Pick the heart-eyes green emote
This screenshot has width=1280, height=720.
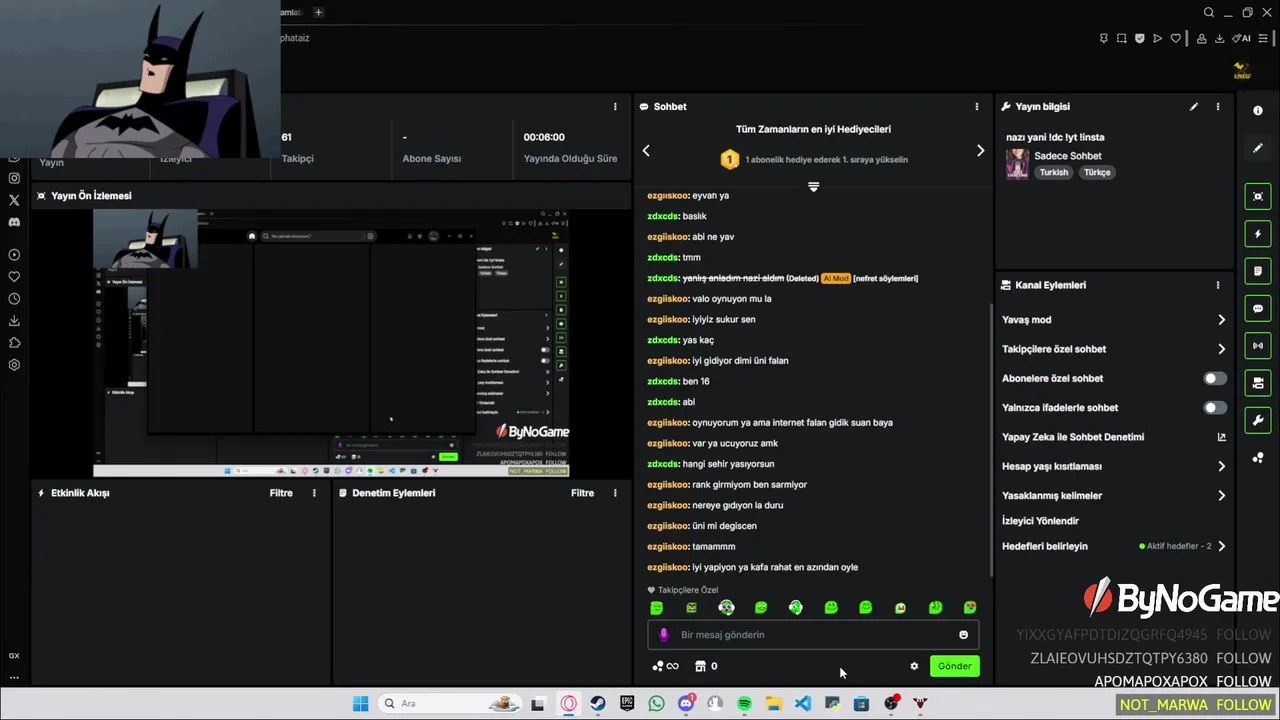(x=970, y=607)
